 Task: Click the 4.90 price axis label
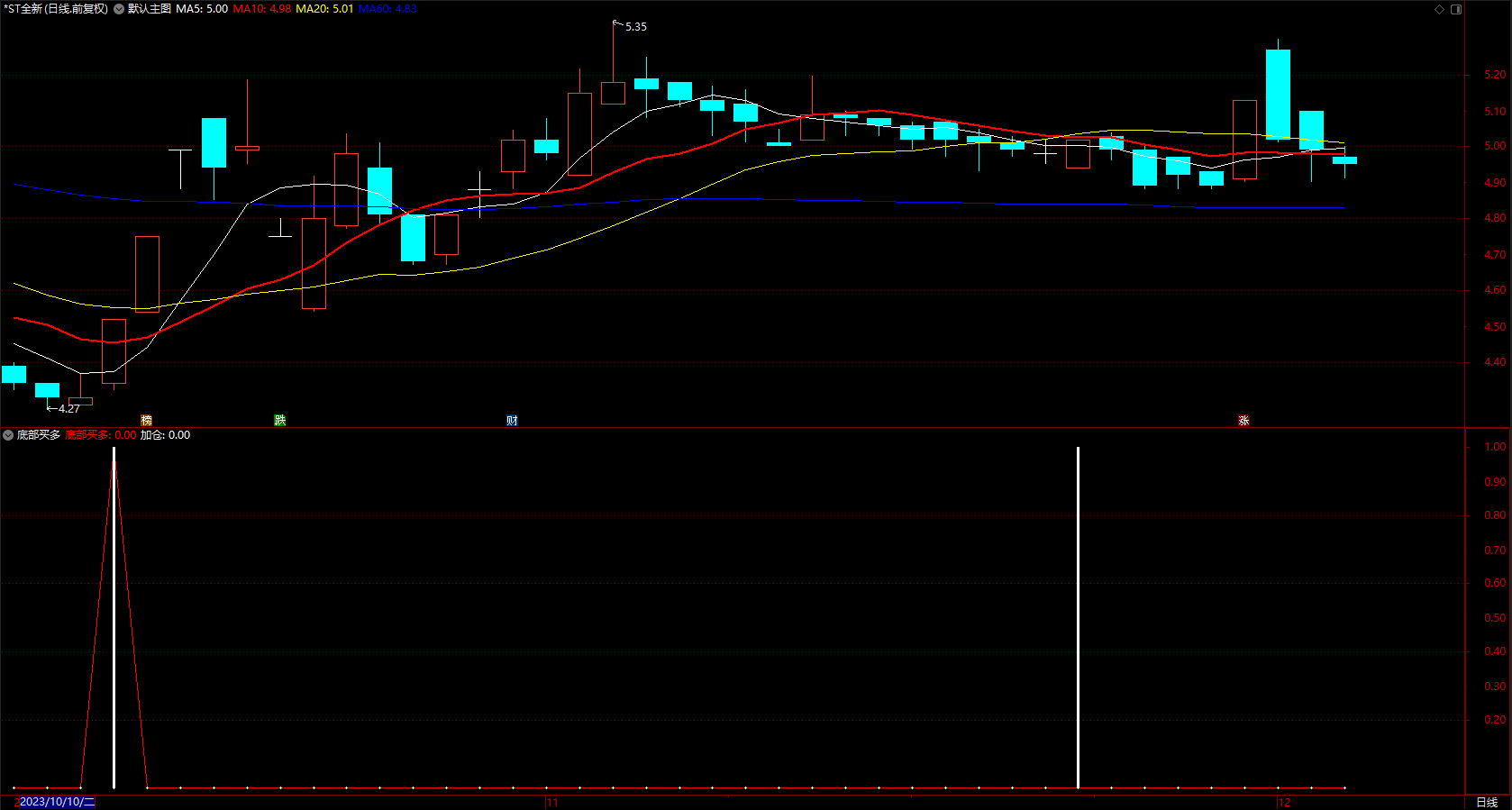tap(1495, 183)
